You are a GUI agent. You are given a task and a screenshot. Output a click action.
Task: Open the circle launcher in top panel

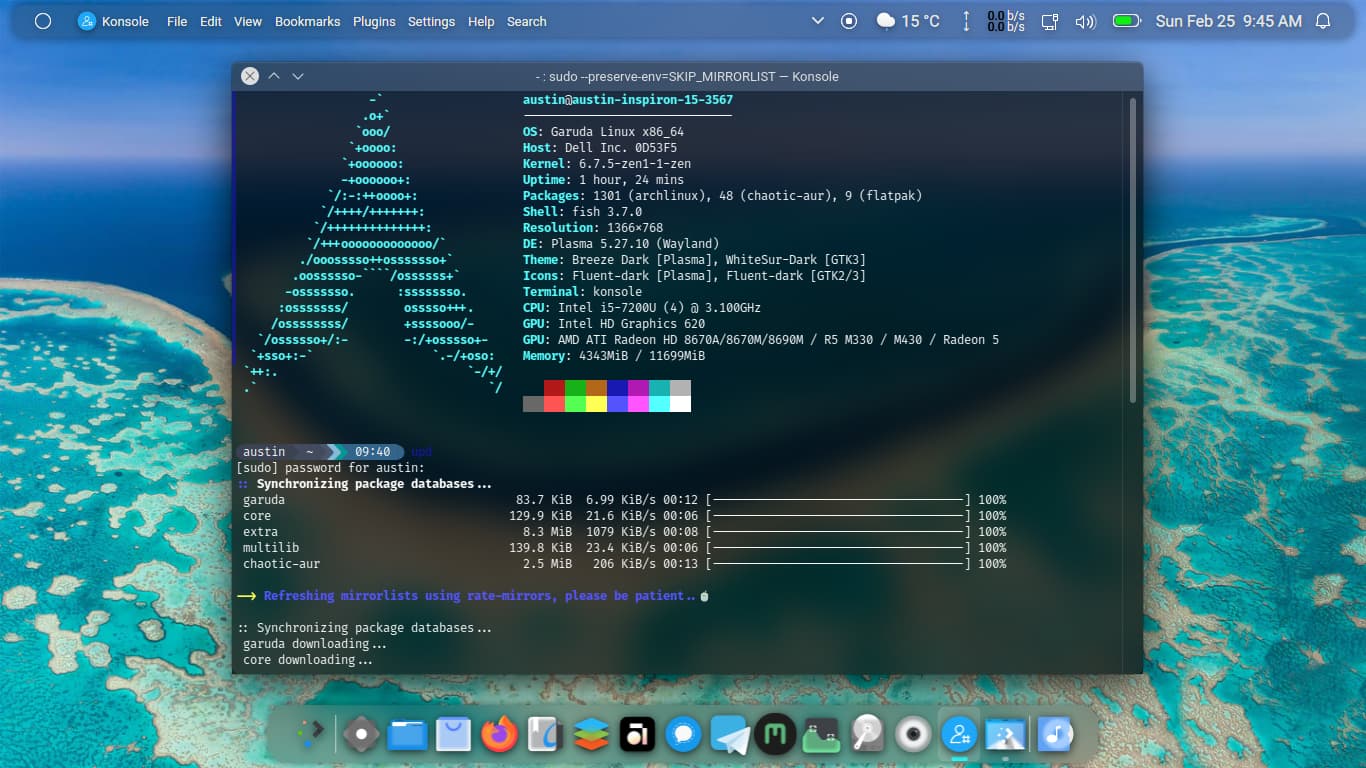(x=43, y=21)
